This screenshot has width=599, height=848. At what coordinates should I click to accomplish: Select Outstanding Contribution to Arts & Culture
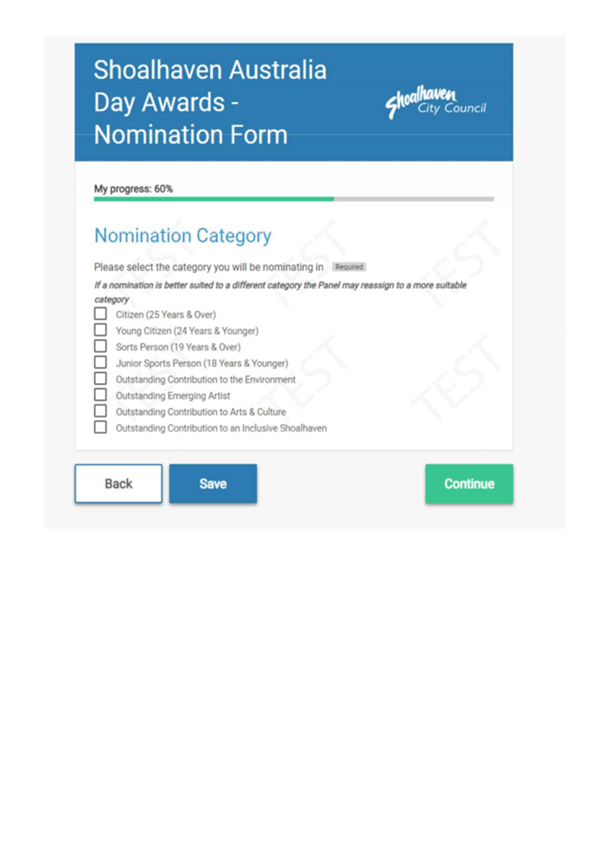[99, 411]
